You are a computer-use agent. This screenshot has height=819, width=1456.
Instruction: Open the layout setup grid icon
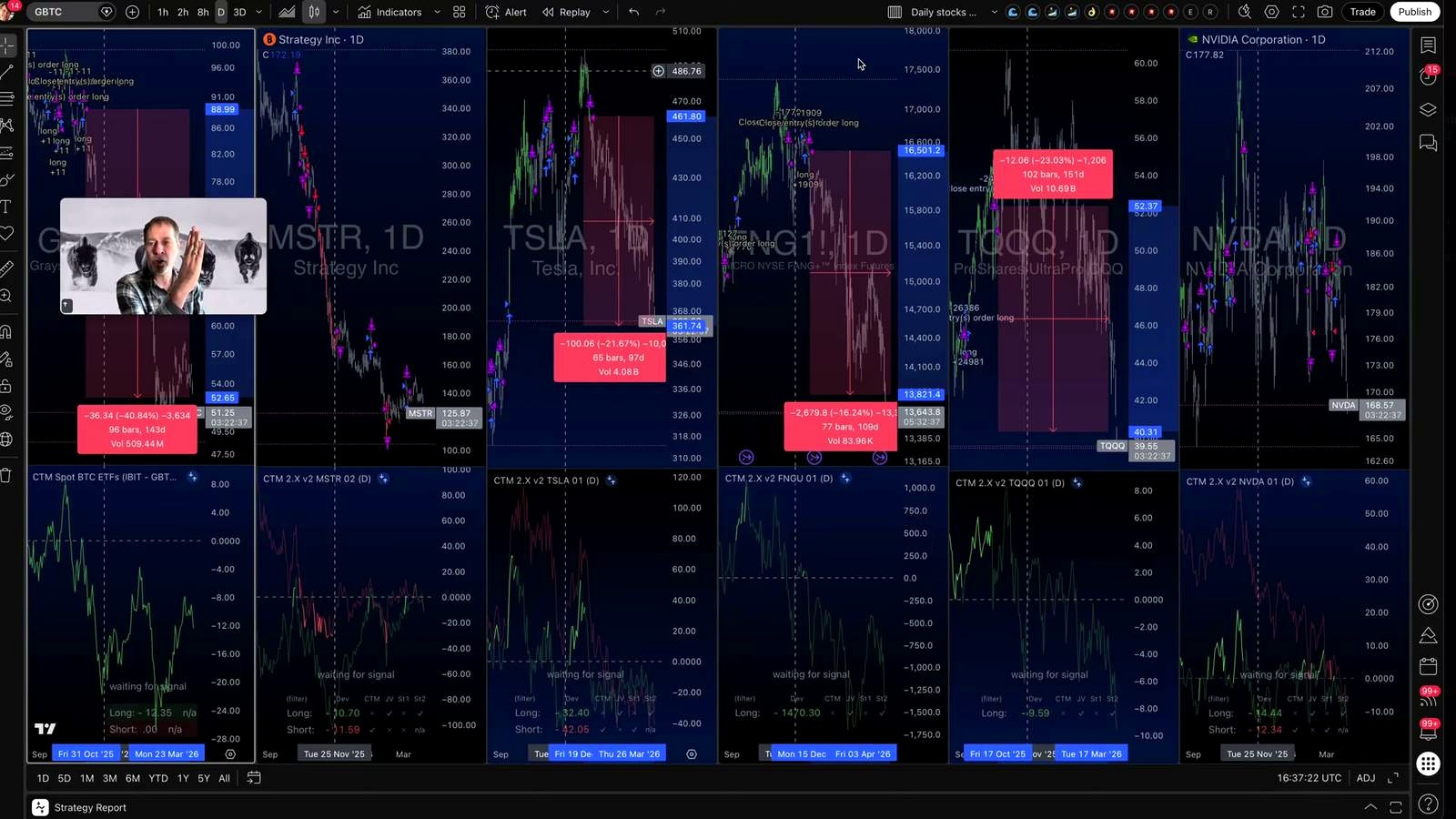(895, 12)
